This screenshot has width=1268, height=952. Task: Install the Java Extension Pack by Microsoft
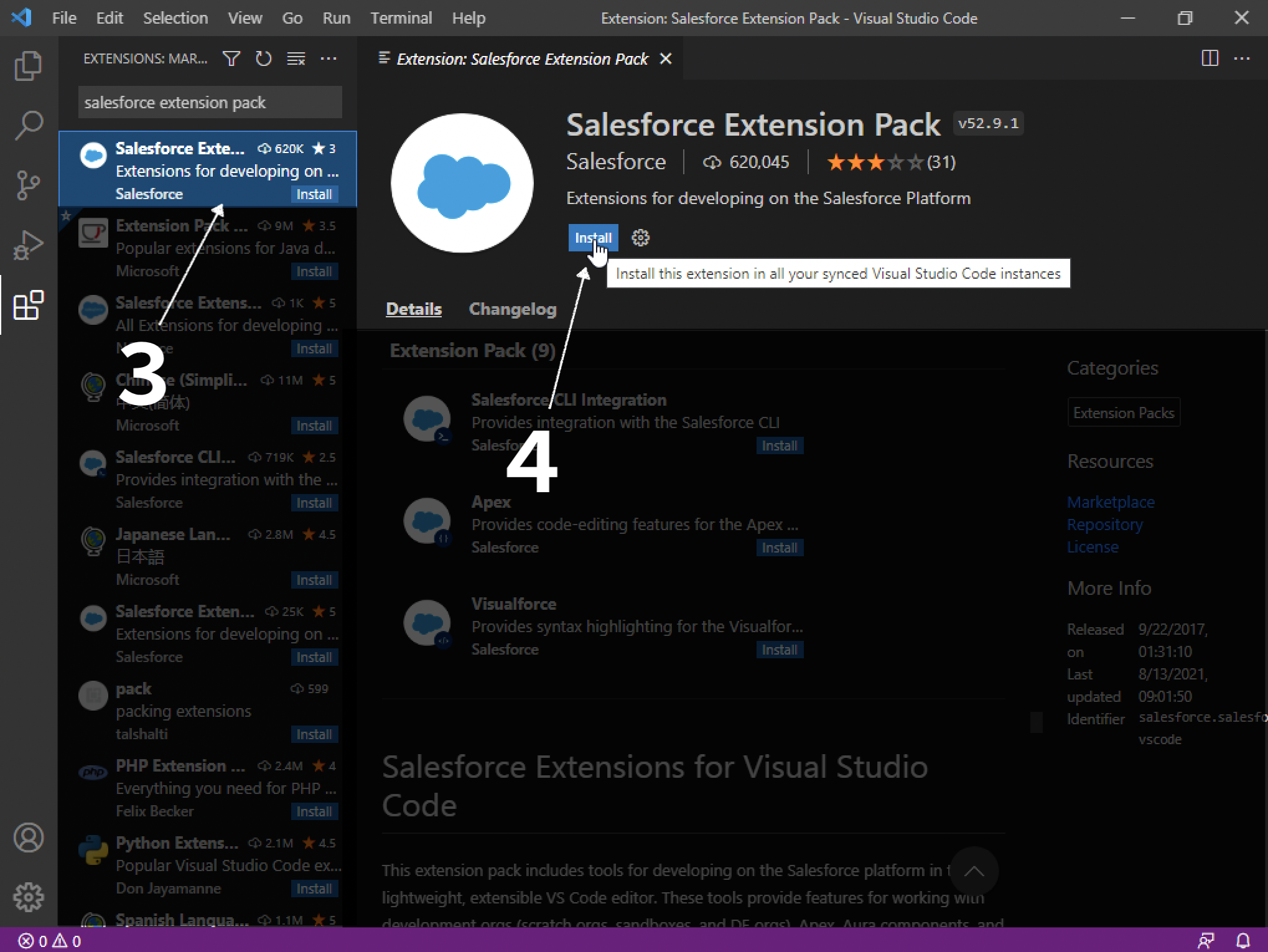click(314, 271)
